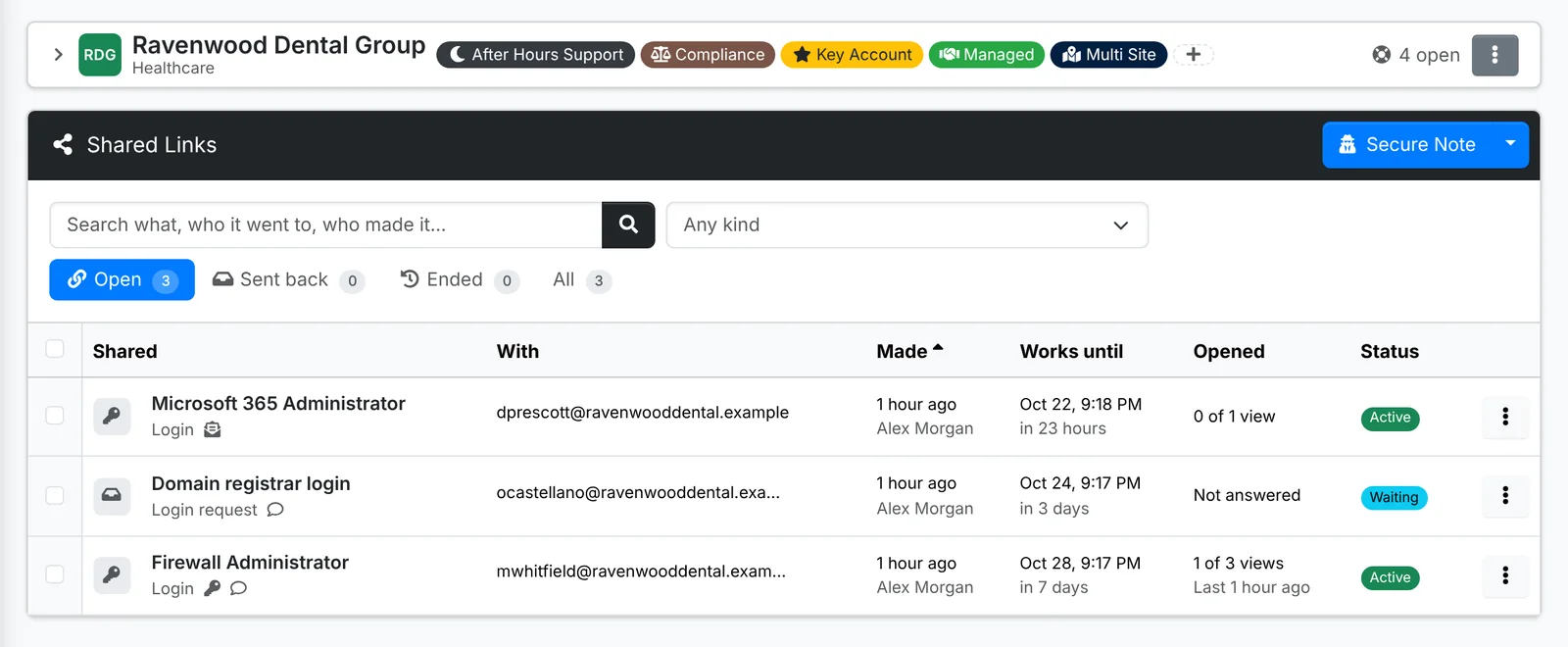This screenshot has height=647, width=1568.
Task: Click the Oct 22, 9:18 PM expiry
Action: [1080, 404]
